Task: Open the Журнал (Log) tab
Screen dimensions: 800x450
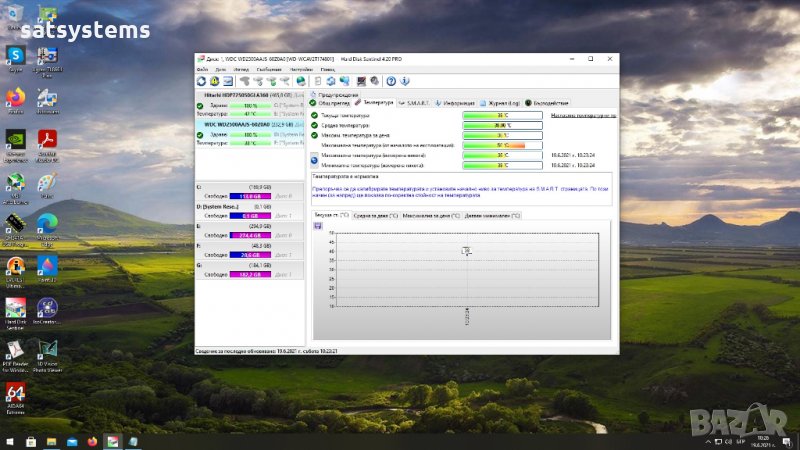Action: (503, 103)
